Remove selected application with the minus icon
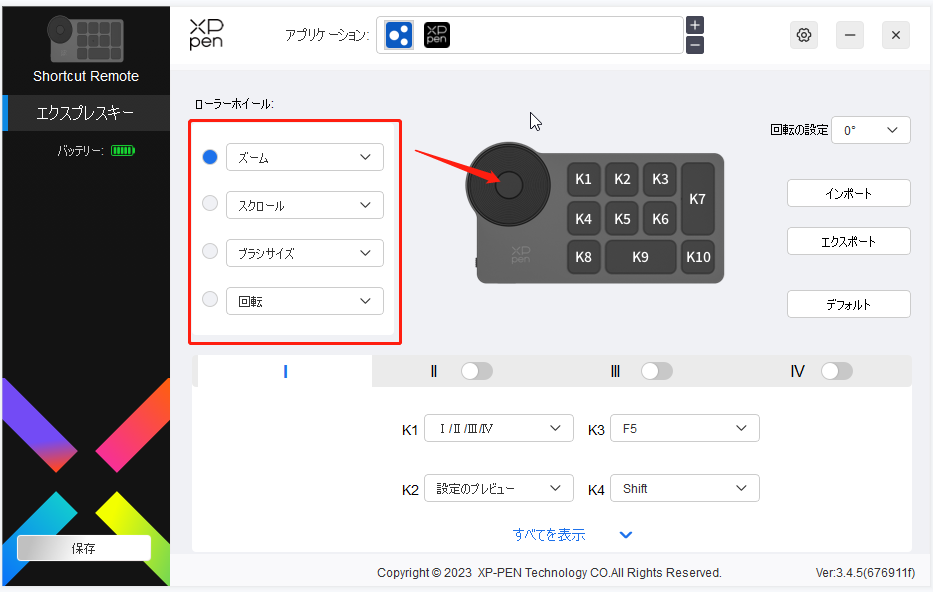The image size is (933, 592). (694, 45)
